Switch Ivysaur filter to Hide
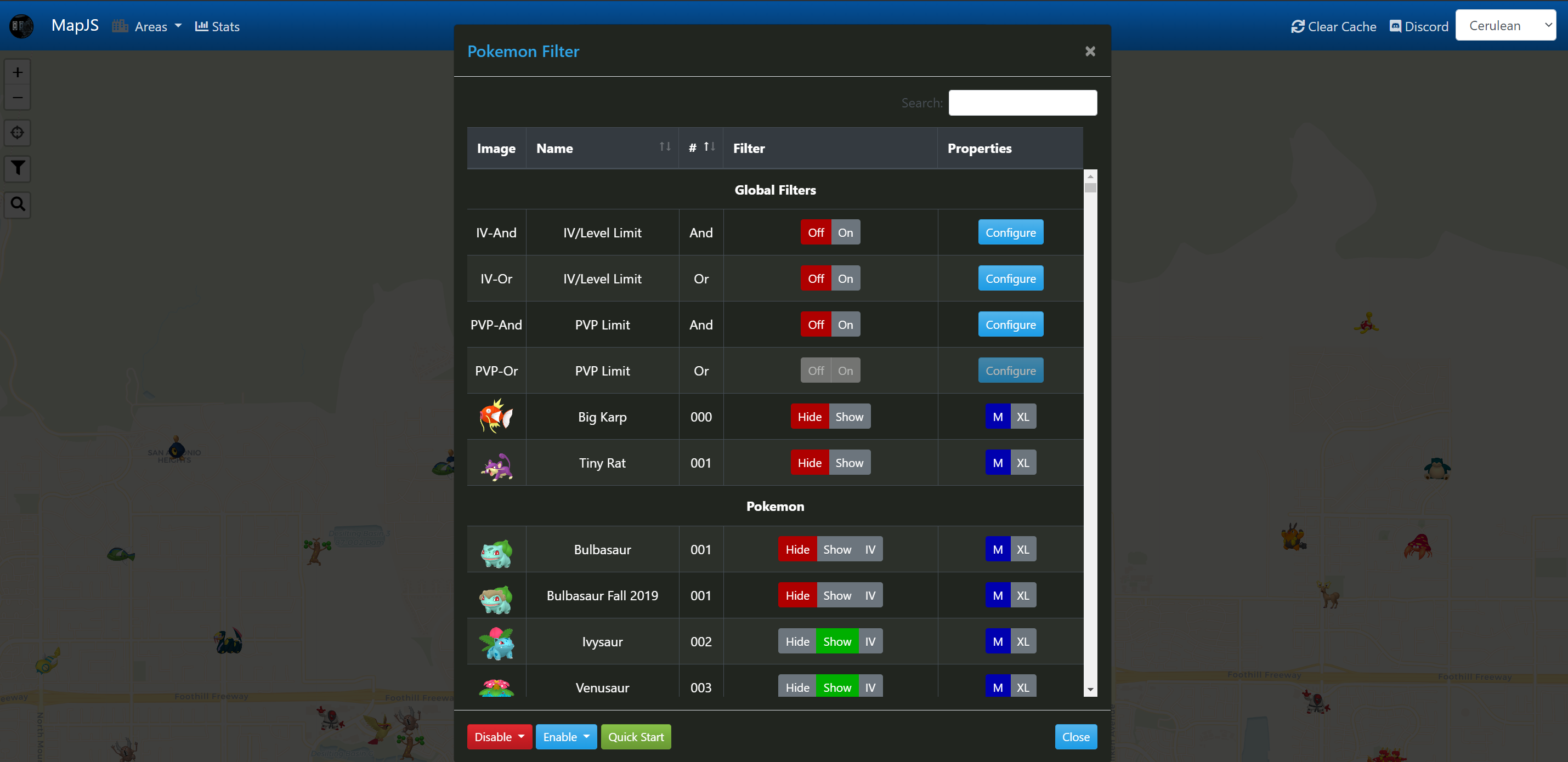Screen dimensions: 1568x762 click(x=797, y=641)
